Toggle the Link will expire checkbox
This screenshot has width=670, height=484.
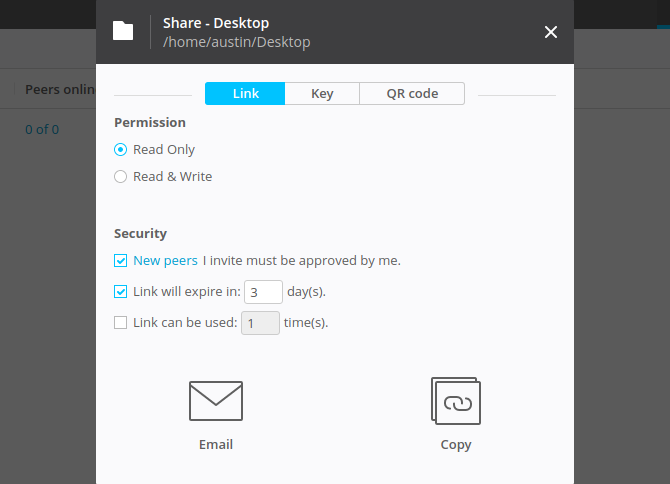pos(120,292)
